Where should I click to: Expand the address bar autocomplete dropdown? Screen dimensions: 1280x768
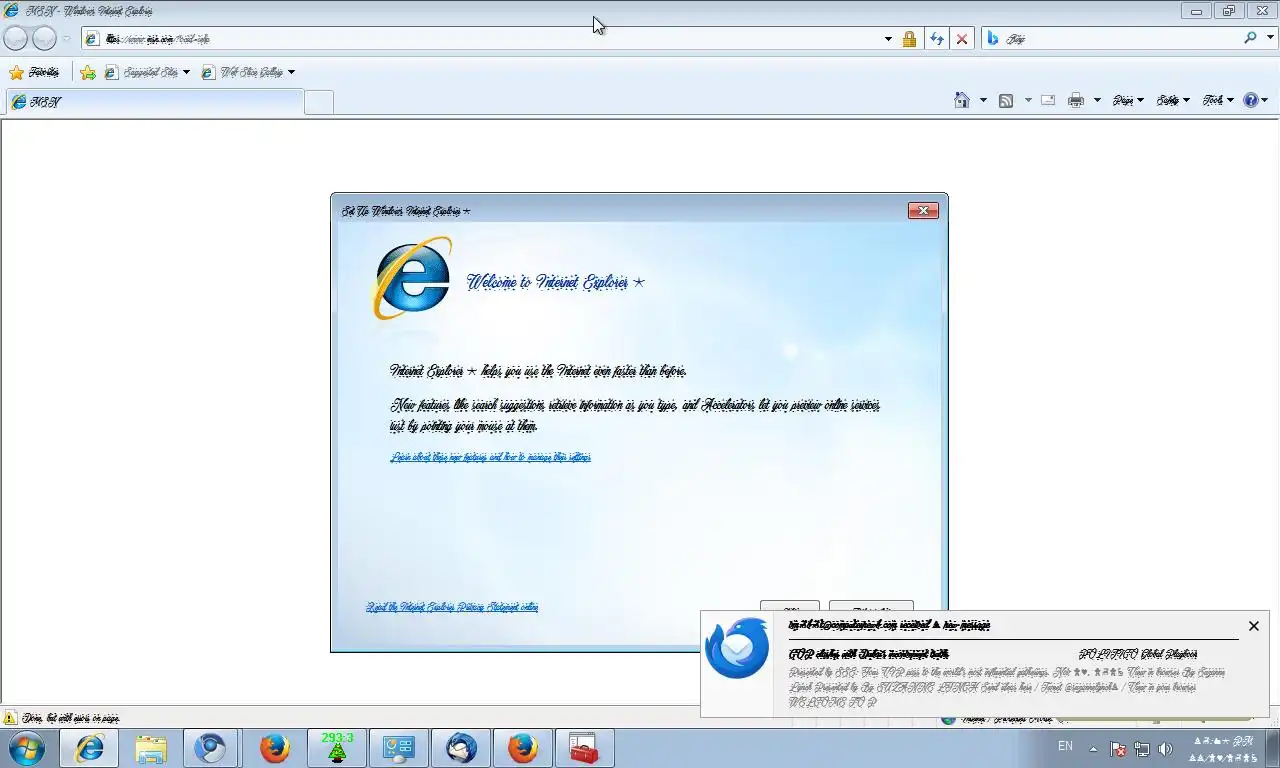coord(888,39)
